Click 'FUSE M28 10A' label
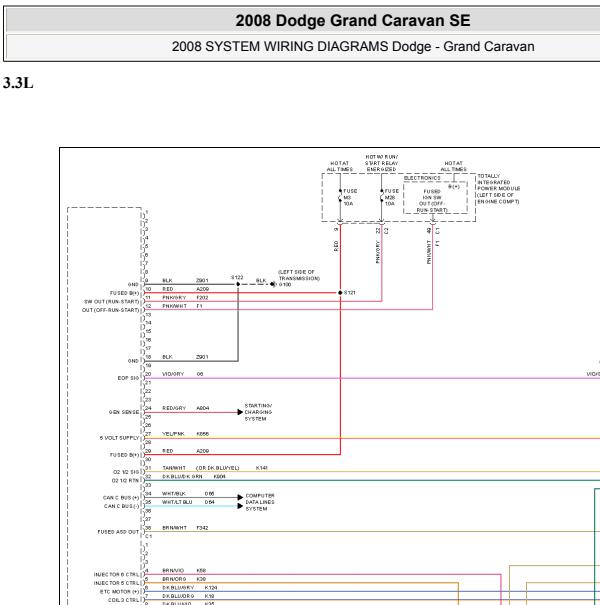 390,197
